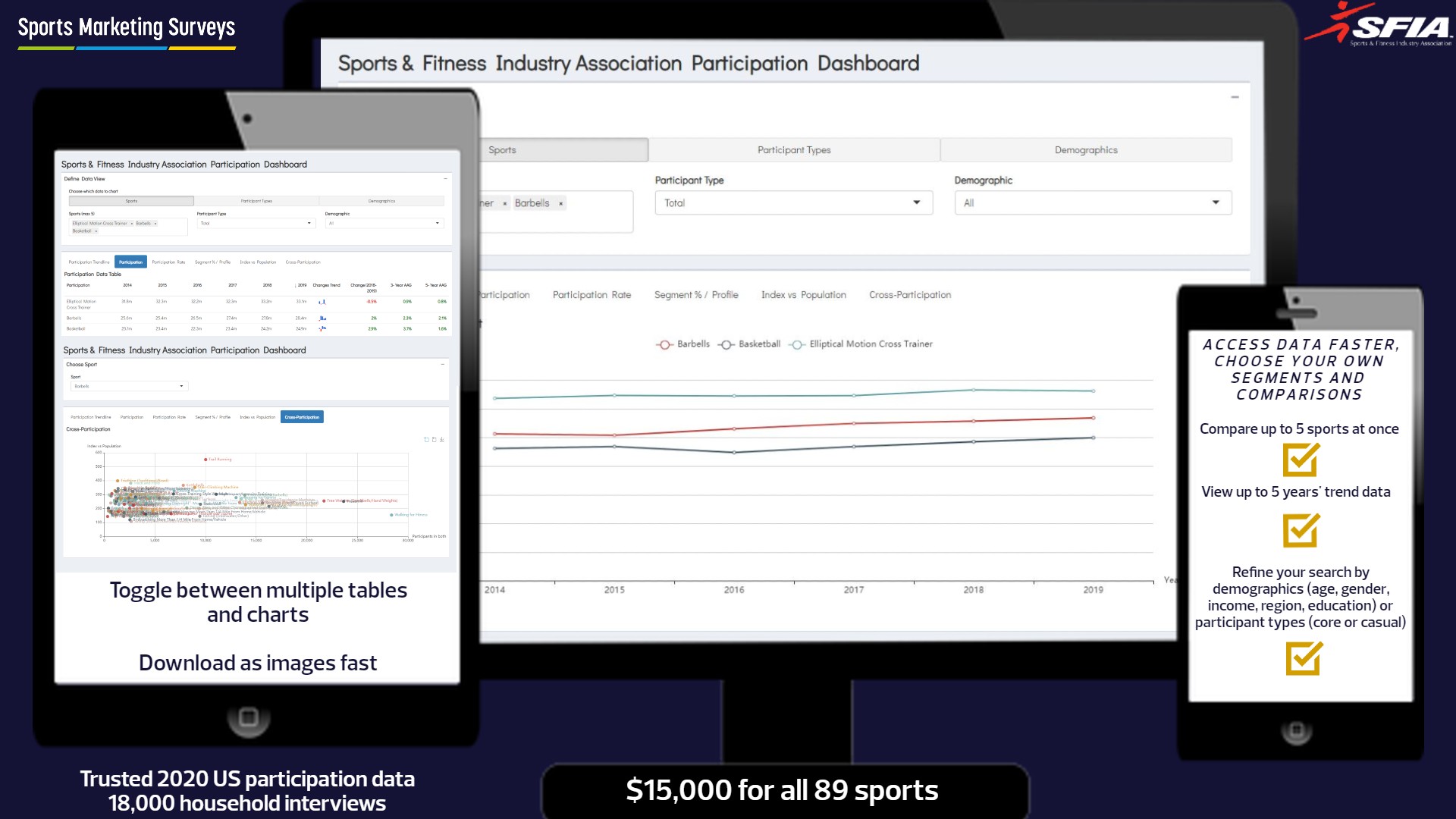Collapse Choose Sport panel on tablet
Image resolution: width=1456 pixels, height=819 pixels.
[x=443, y=365]
